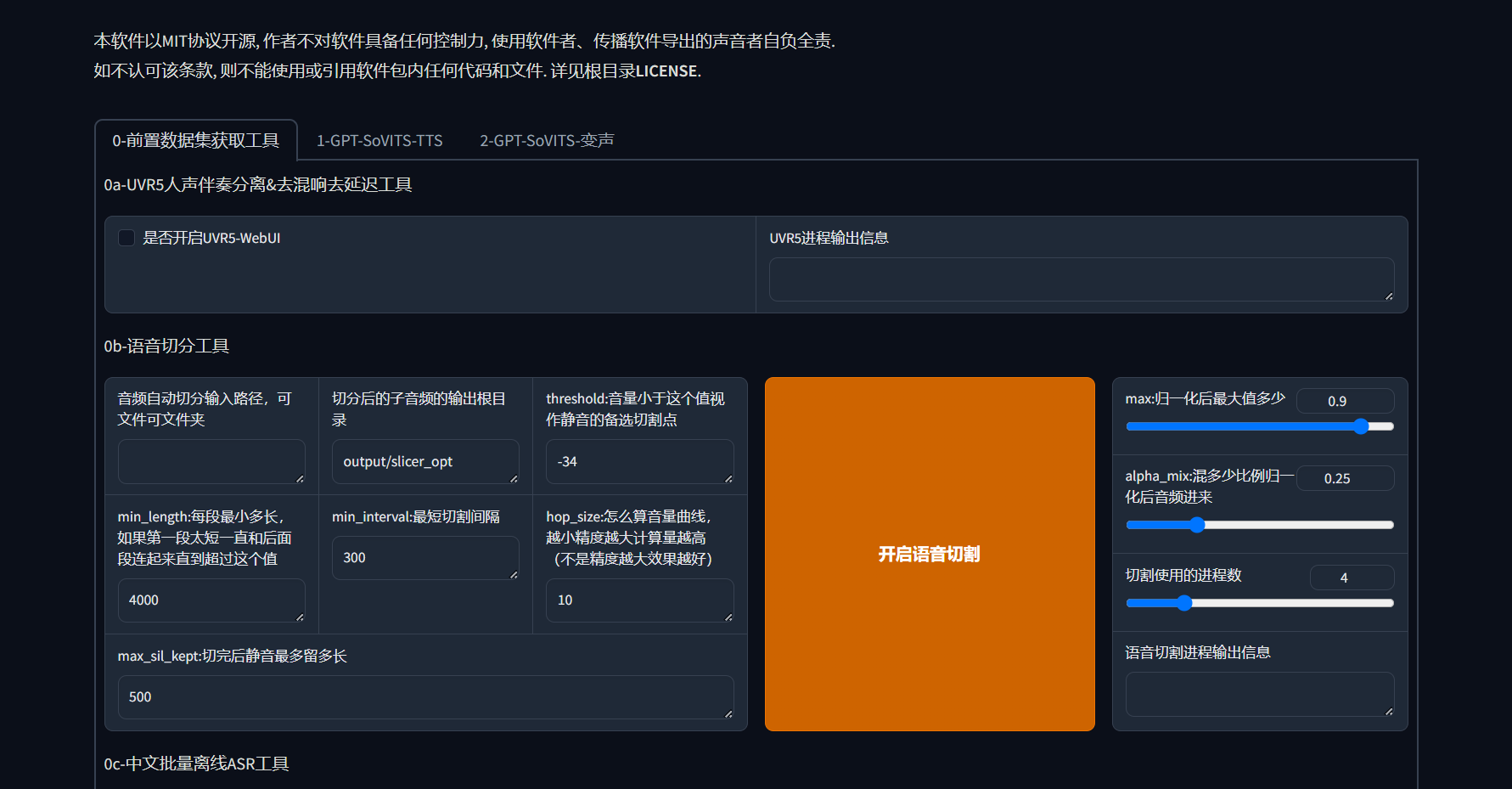Click the 语音切割进程输出信息 text box

(1260, 694)
